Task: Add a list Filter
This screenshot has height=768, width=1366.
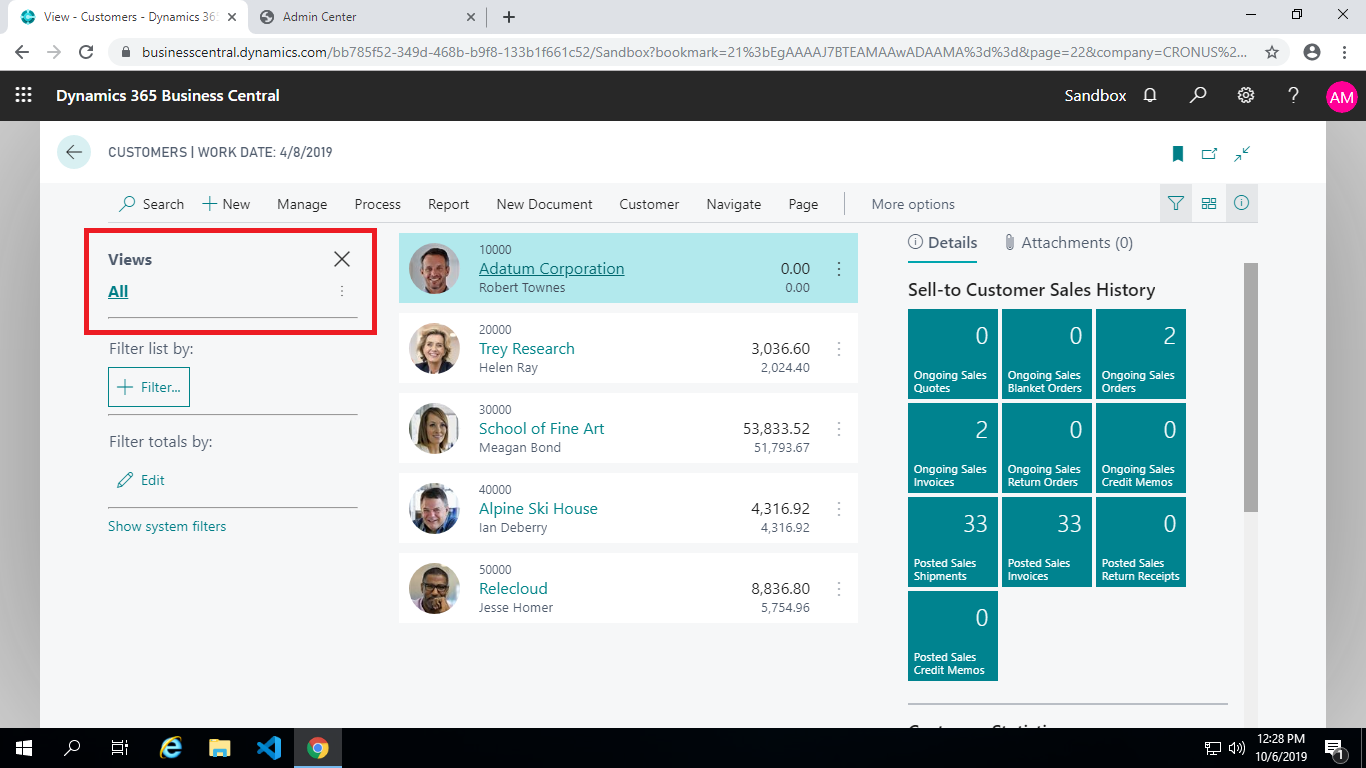Action: tap(149, 387)
